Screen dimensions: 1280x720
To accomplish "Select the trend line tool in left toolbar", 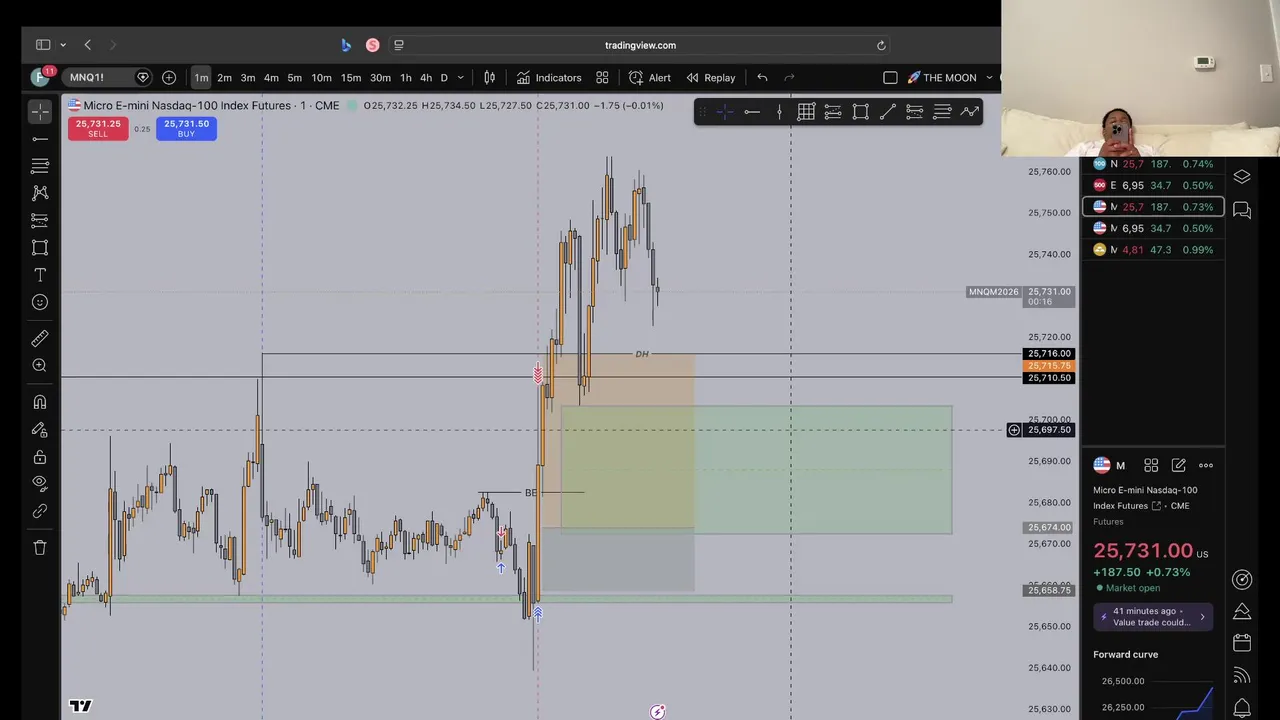I will [x=40, y=139].
